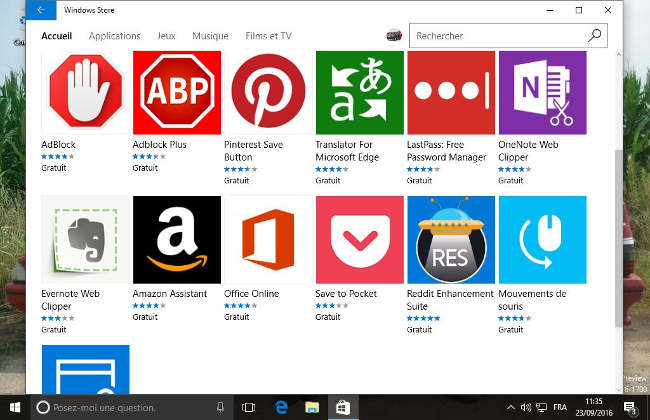
Task: Maximize the Windows Store window
Action: (579, 10)
